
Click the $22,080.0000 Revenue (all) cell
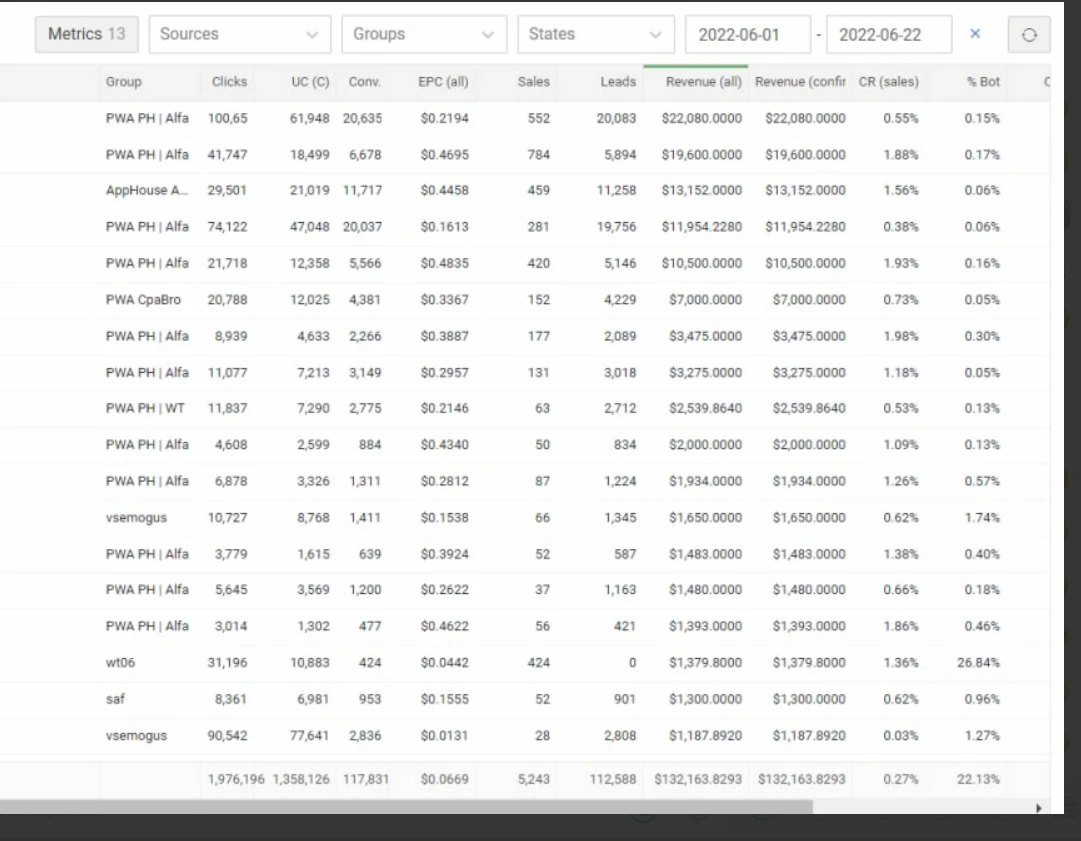click(x=702, y=118)
